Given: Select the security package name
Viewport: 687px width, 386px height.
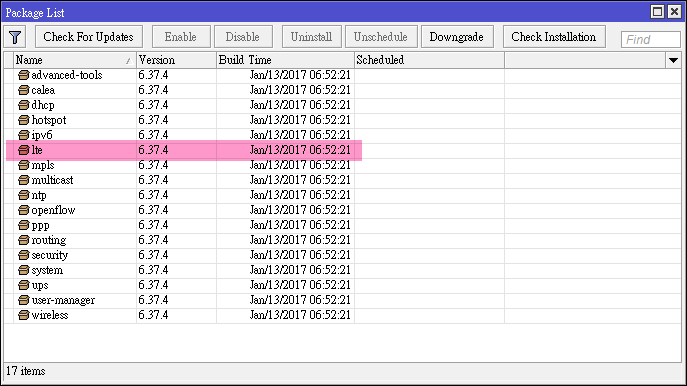Looking at the screenshot, I should [50, 255].
